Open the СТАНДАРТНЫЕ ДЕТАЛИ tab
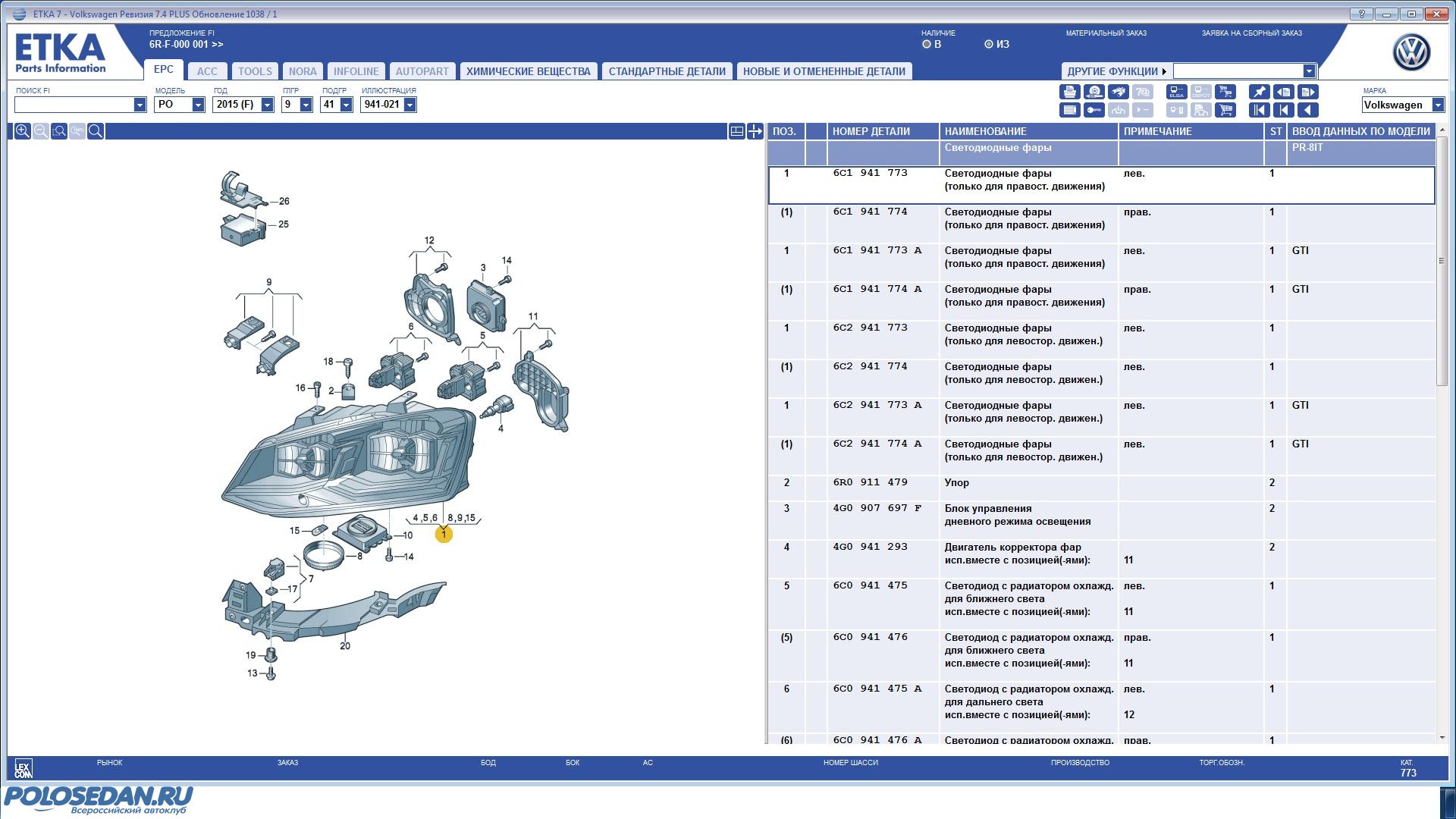 [x=667, y=71]
